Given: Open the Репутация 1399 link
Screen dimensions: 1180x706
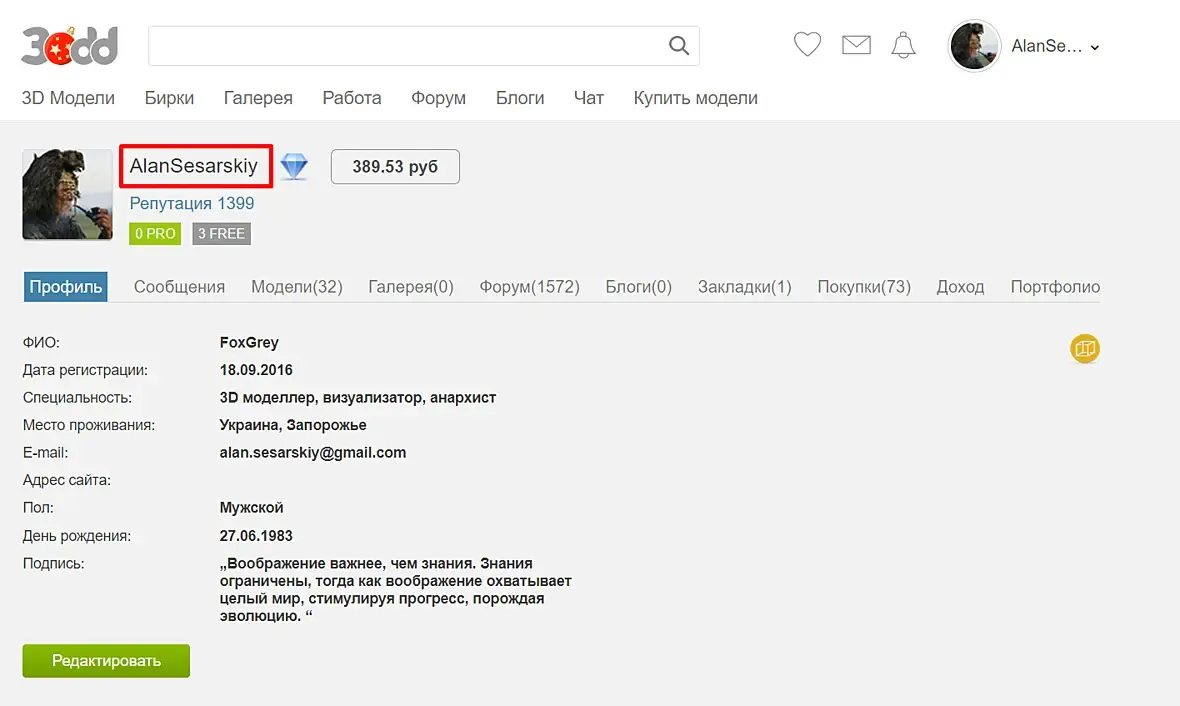Looking at the screenshot, I should [192, 203].
